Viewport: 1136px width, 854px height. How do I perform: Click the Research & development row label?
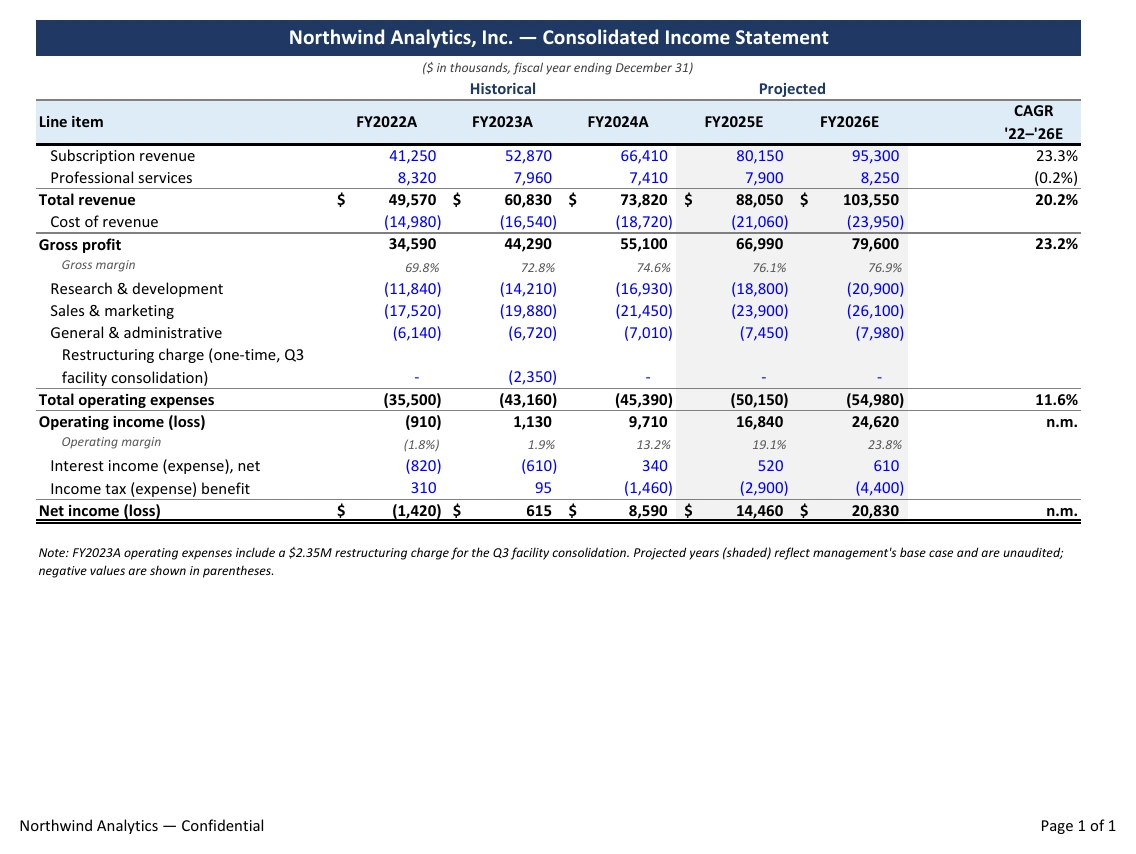(136, 288)
